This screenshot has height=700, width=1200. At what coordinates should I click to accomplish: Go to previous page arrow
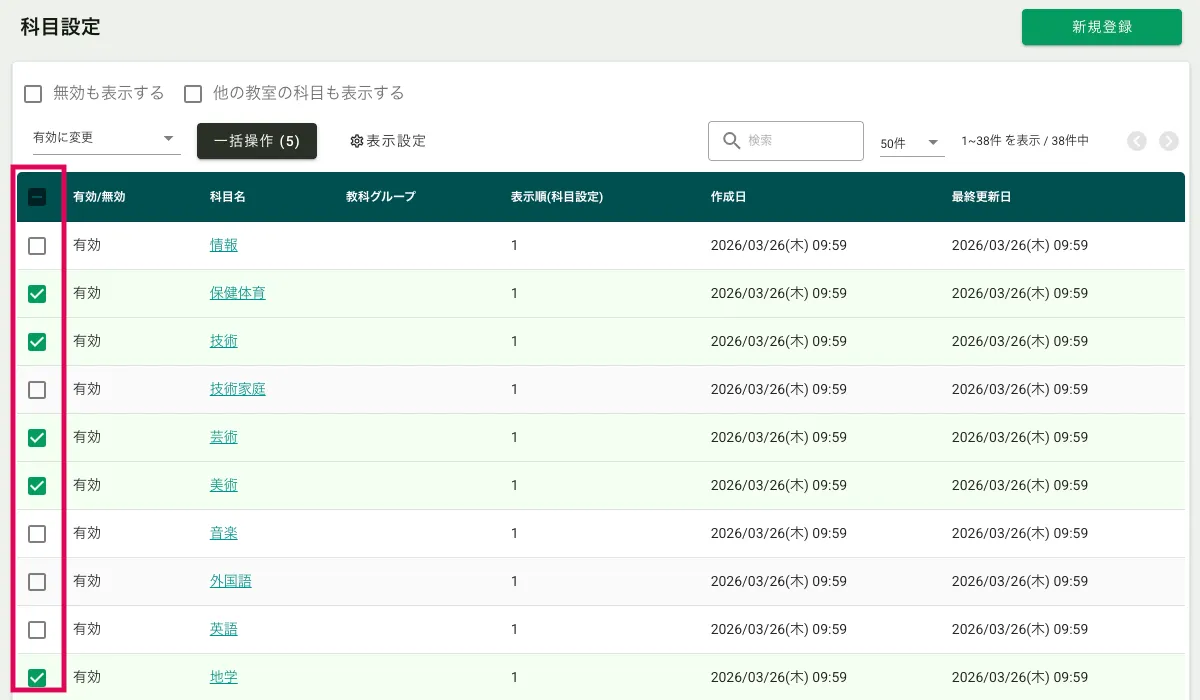pyautogui.click(x=1137, y=141)
